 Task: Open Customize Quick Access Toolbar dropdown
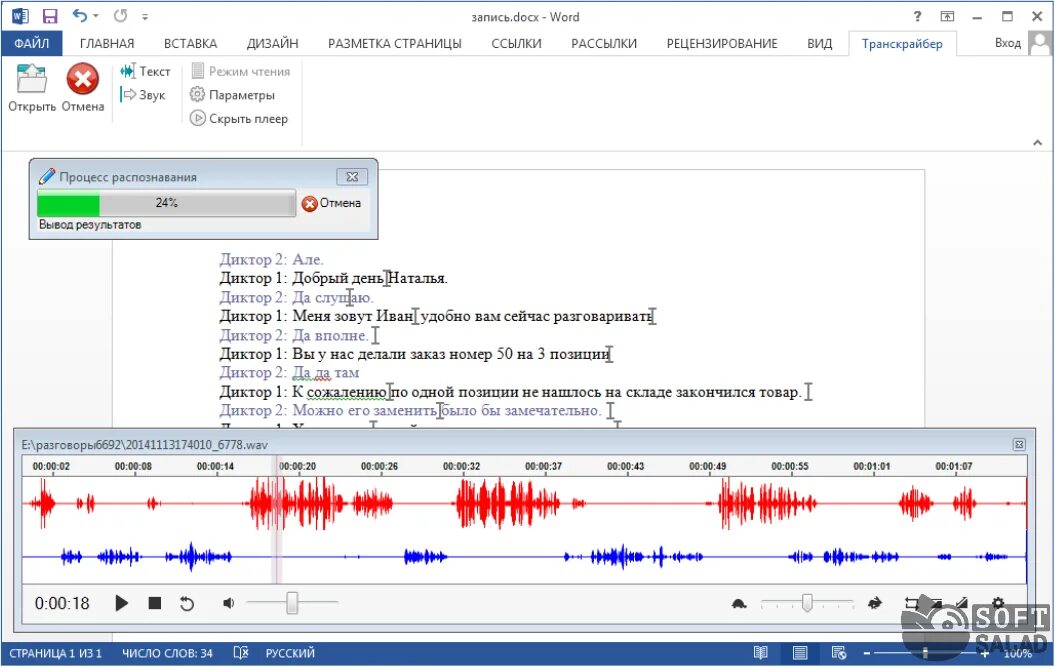pos(145,17)
